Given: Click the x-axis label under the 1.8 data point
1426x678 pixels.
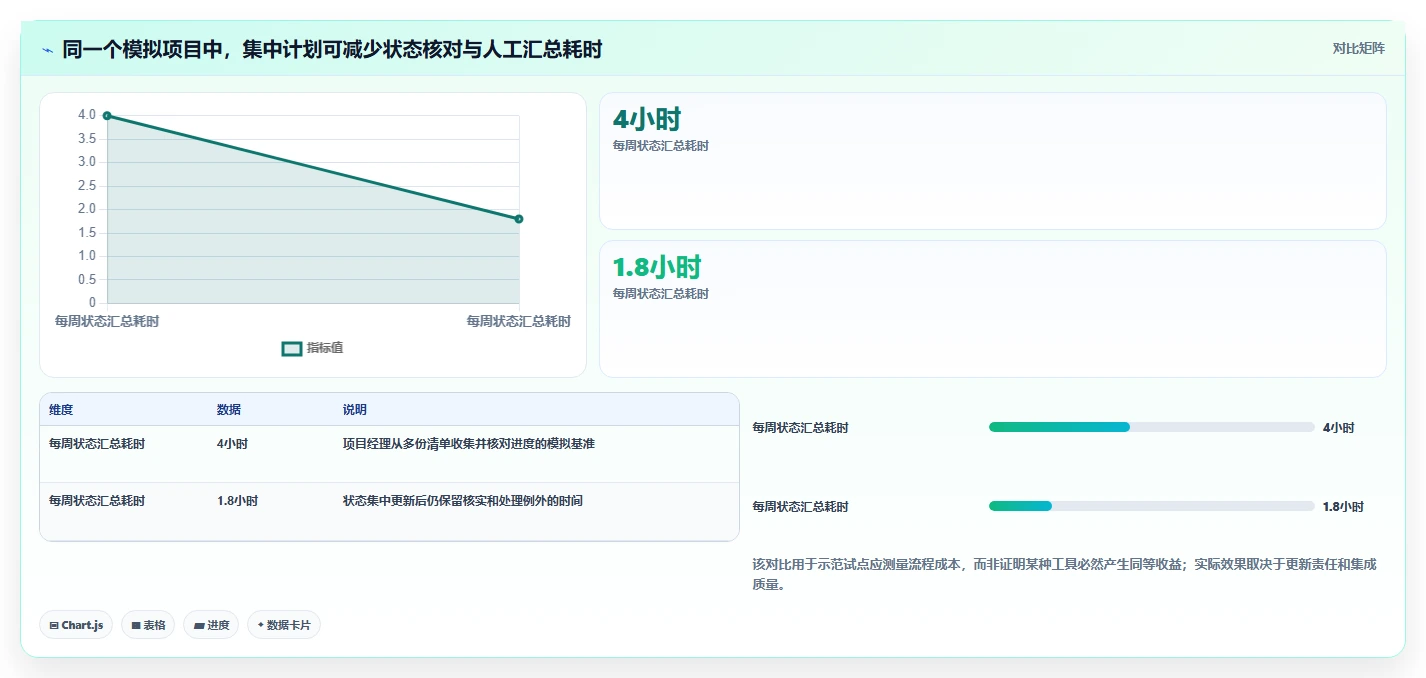Looking at the screenshot, I should click(518, 321).
